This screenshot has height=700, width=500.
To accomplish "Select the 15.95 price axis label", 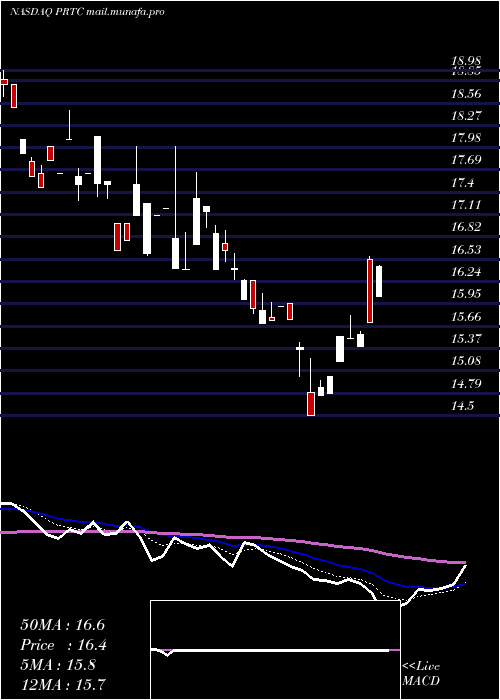I will click(x=467, y=294).
